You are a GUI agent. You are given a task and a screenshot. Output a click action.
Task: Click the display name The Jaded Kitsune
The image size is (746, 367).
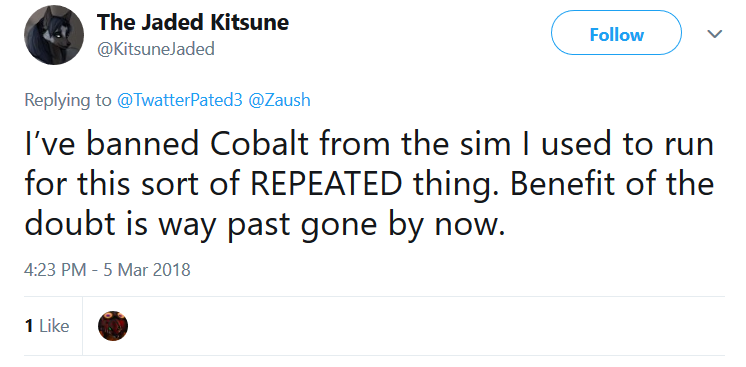pyautogui.click(x=193, y=22)
